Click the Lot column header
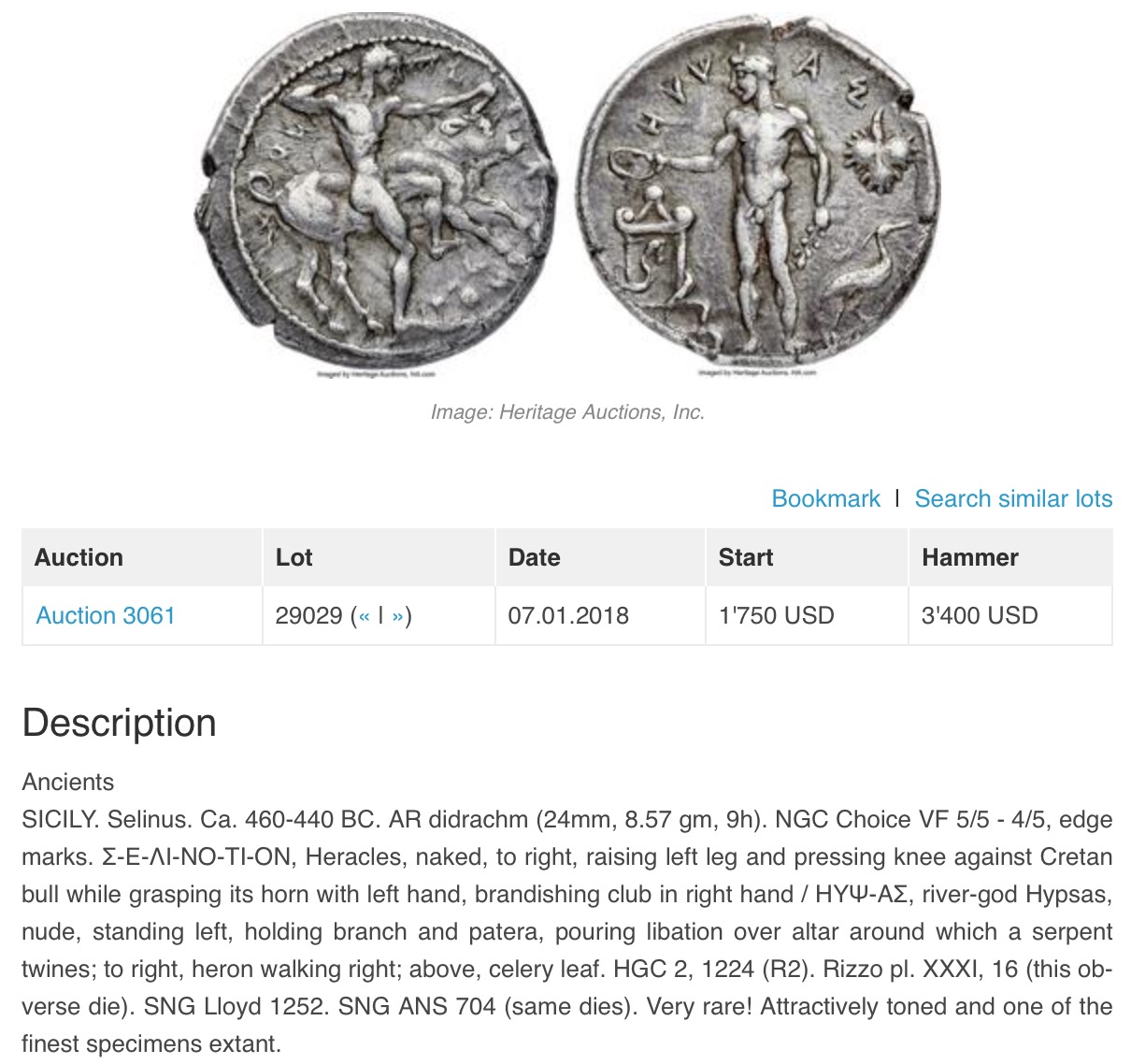 293,557
